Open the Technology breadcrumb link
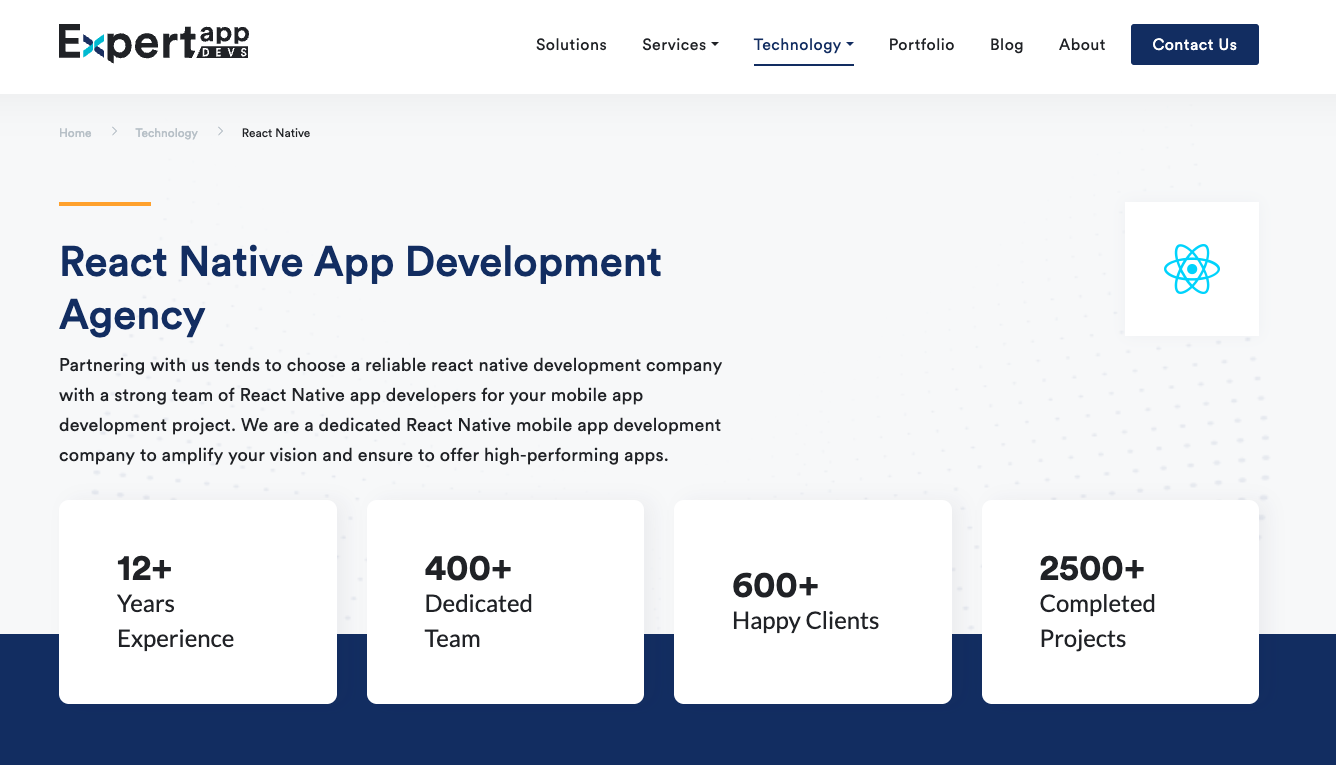 [x=166, y=133]
